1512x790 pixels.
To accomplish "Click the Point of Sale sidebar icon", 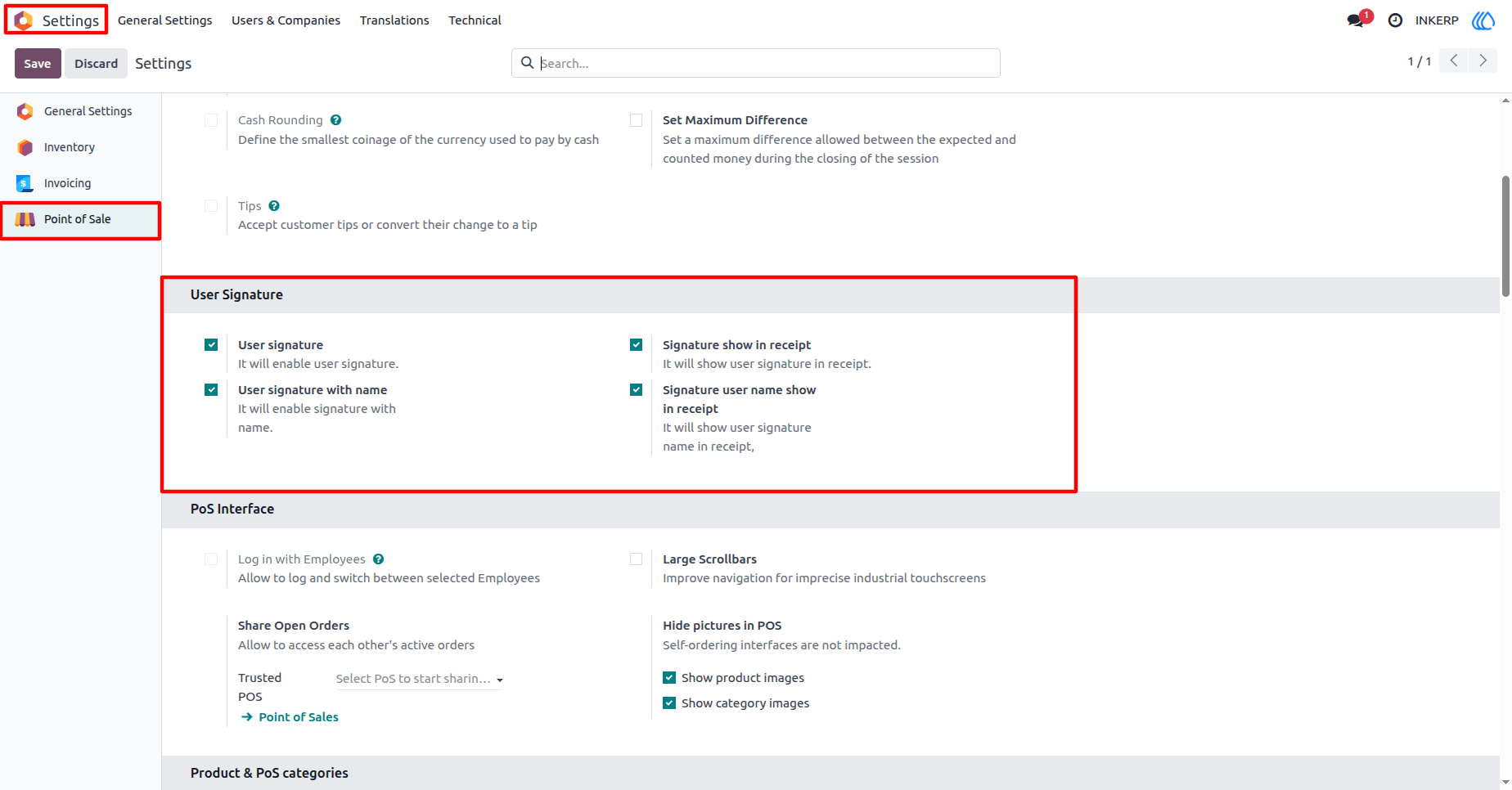I will tap(25, 219).
